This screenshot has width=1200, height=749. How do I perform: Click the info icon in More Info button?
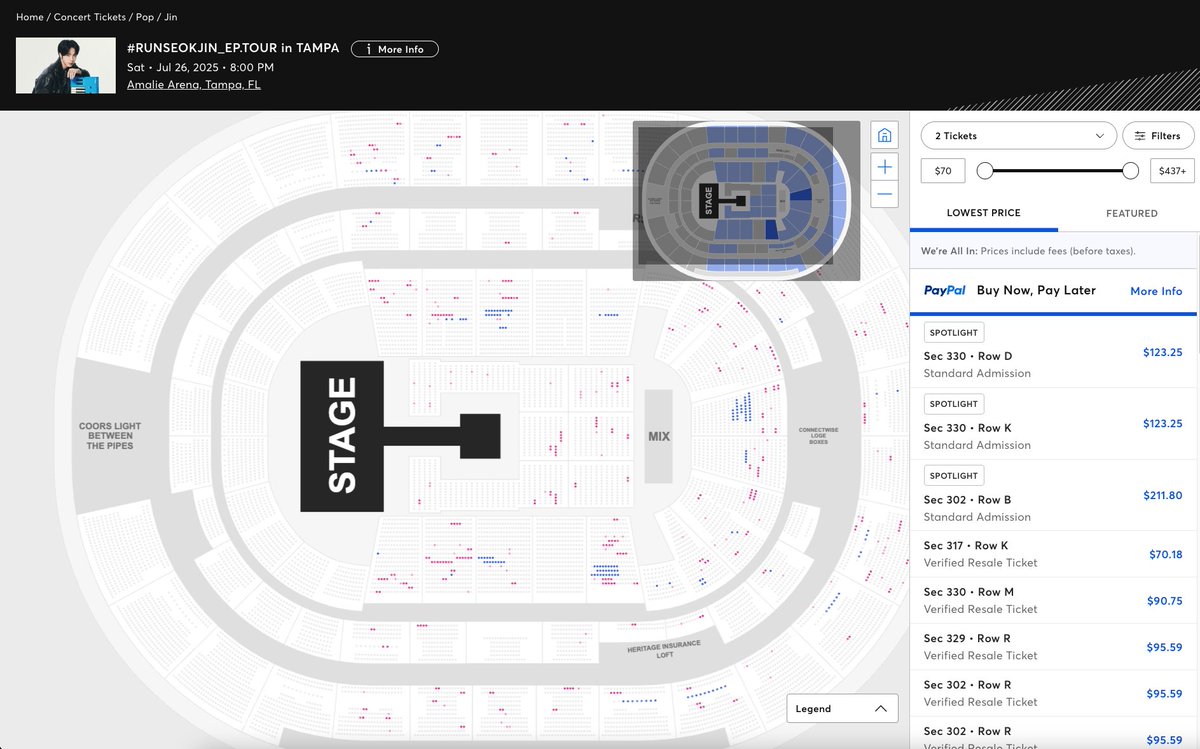[x=368, y=49]
